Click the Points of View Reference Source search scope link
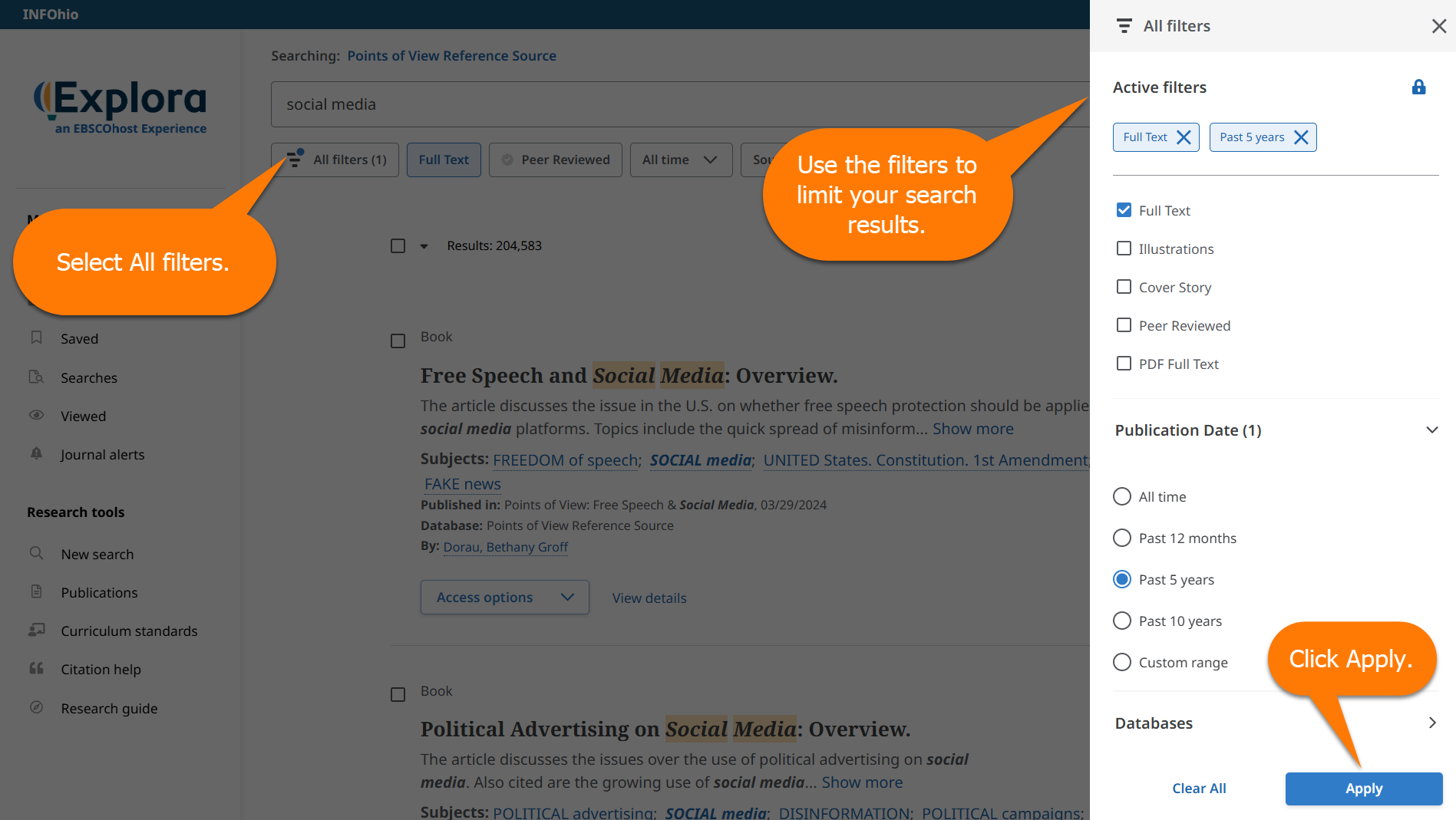The width and height of the screenshot is (1456, 820). [x=451, y=56]
